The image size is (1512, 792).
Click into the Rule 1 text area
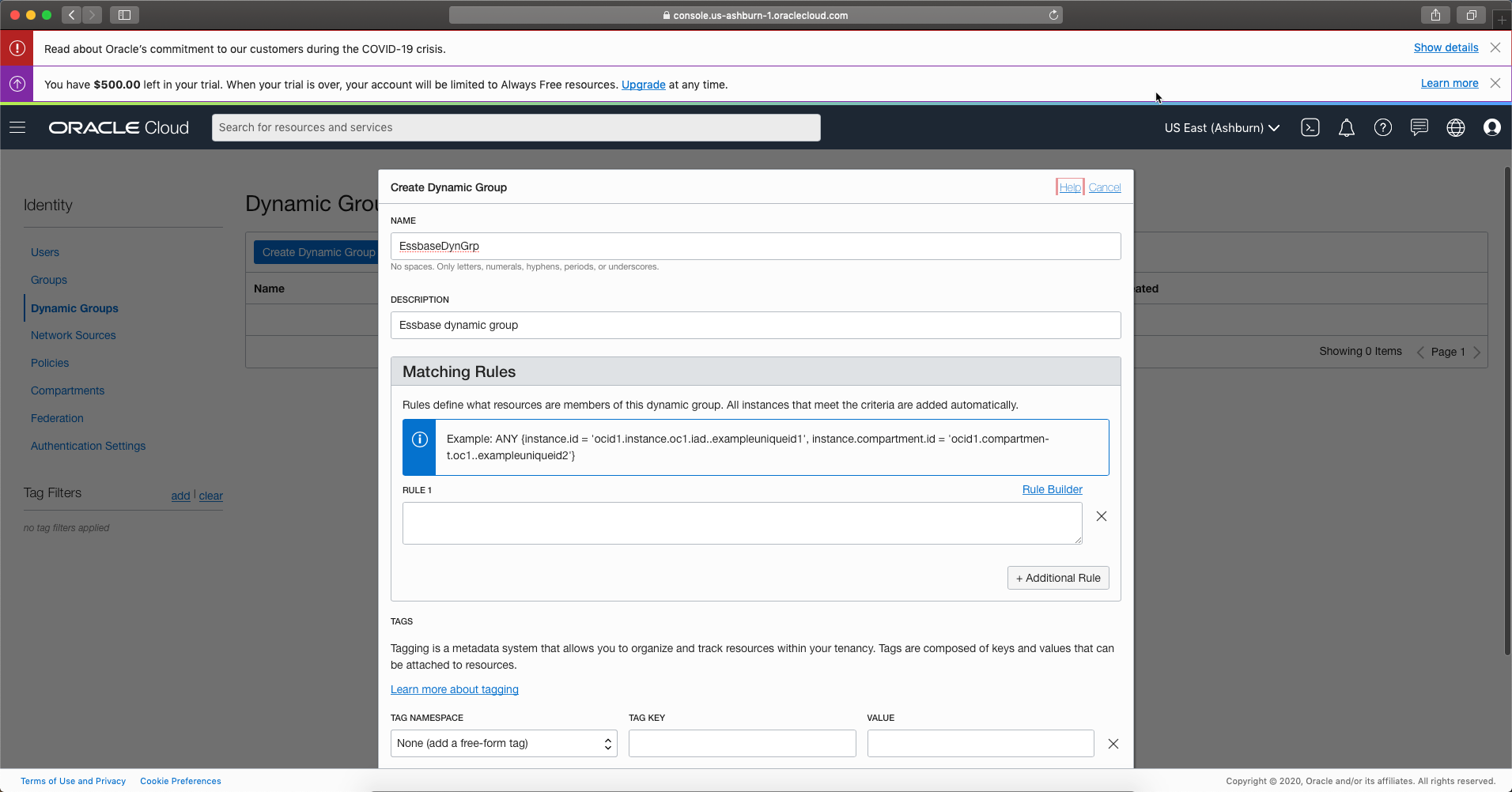tap(742, 523)
